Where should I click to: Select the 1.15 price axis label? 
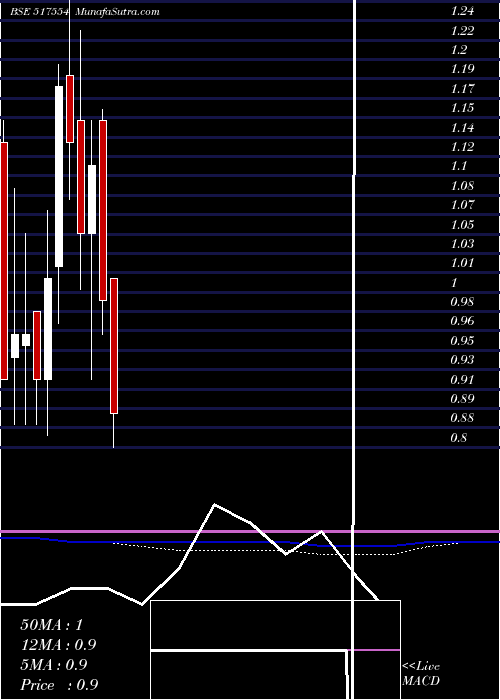pos(462,108)
